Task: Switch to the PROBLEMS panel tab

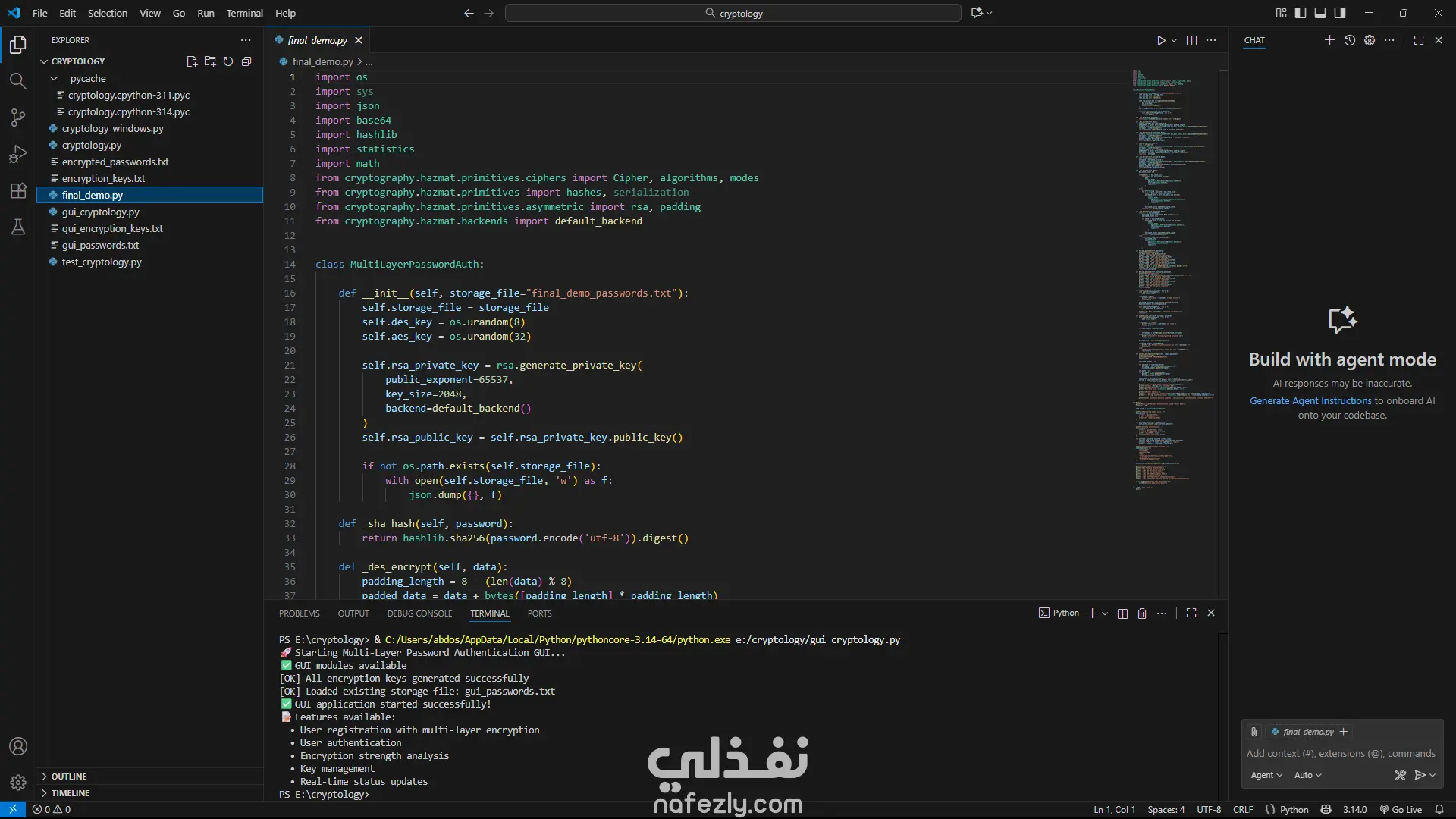Action: 299,613
